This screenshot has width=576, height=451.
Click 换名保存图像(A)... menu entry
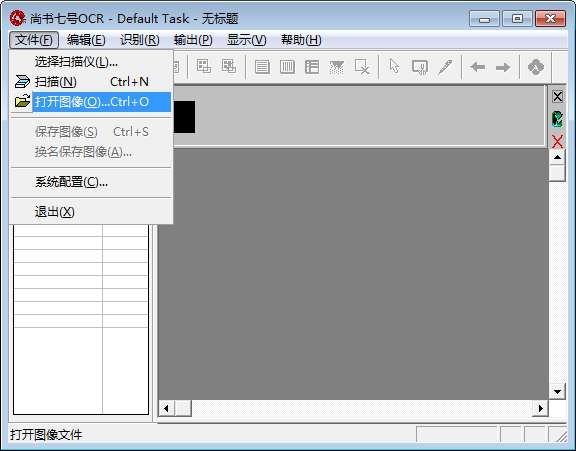tap(91, 152)
